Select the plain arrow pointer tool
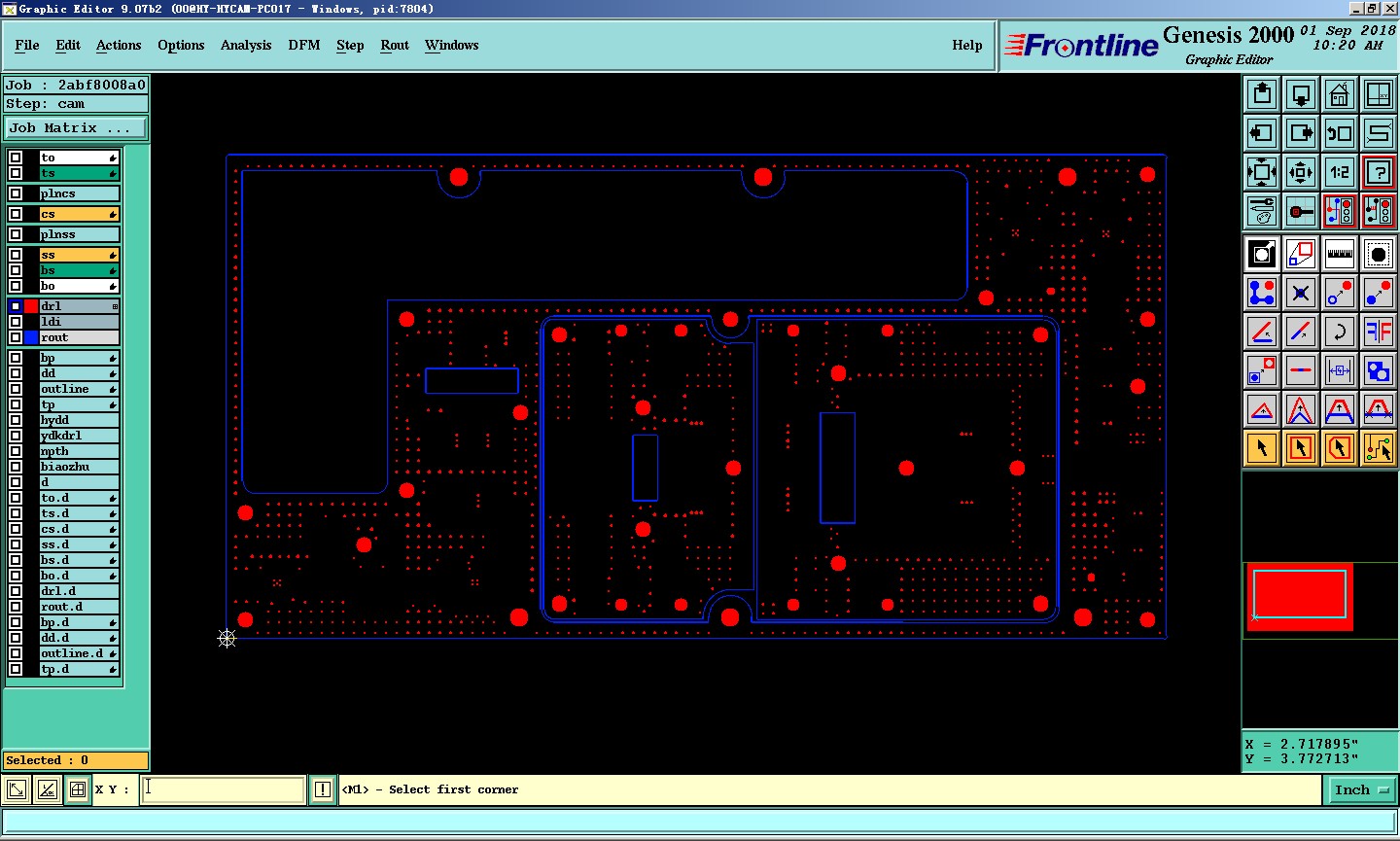 (x=1262, y=448)
